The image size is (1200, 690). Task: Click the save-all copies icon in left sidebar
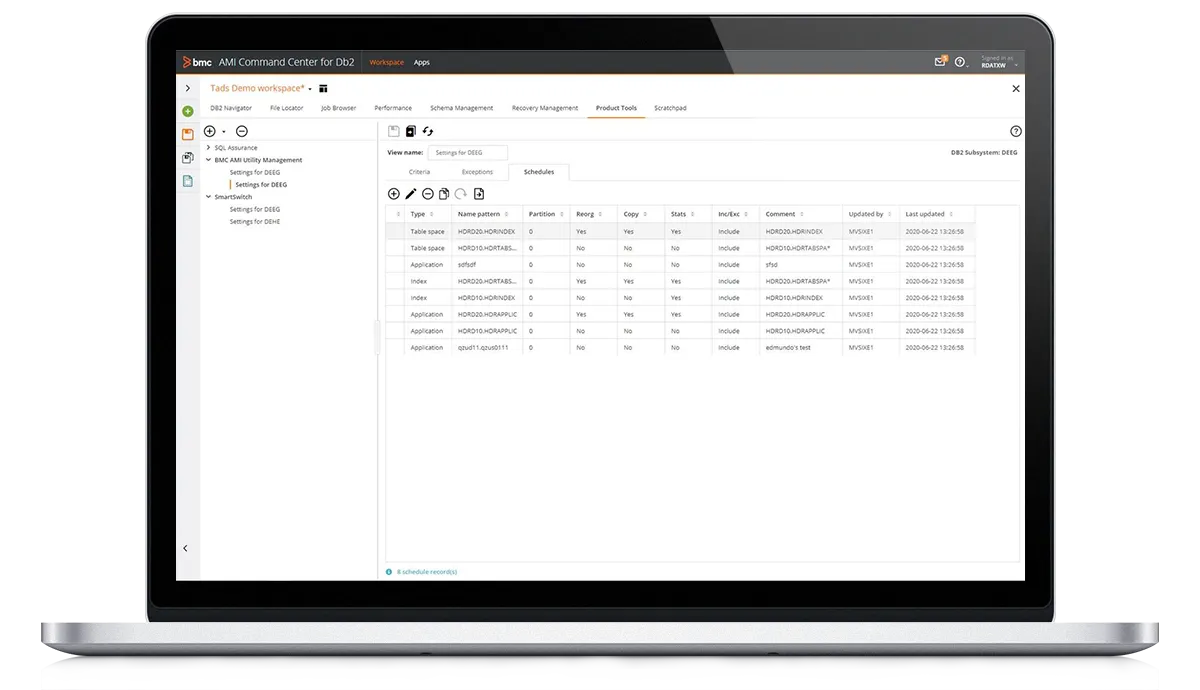pyautogui.click(x=188, y=158)
